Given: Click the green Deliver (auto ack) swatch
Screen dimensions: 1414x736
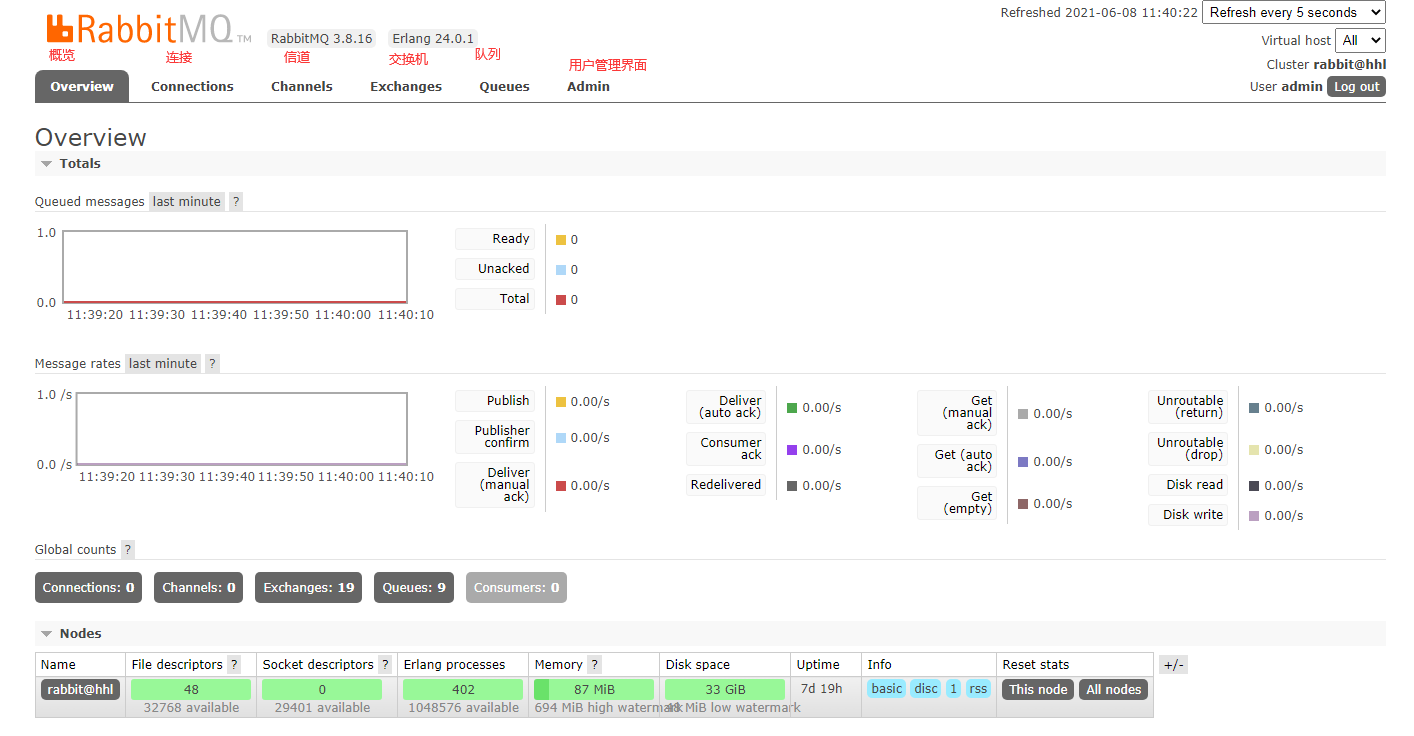Looking at the screenshot, I should pyautogui.click(x=792, y=408).
